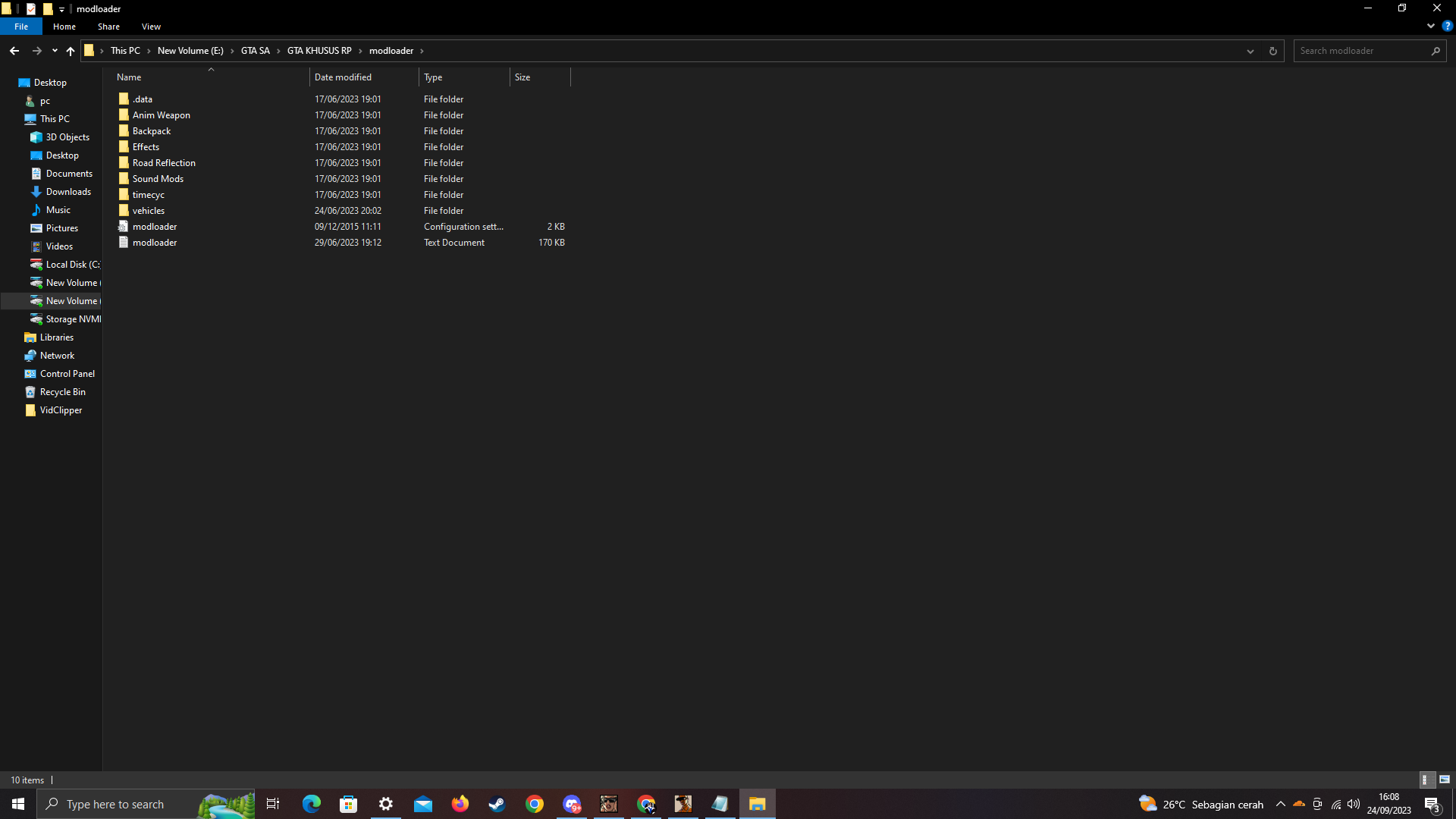Expand the Quick Access Toolbar customize arrow
The image size is (1456, 819).
(x=62, y=9)
